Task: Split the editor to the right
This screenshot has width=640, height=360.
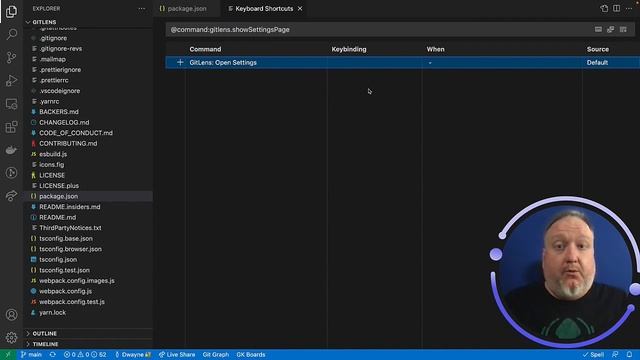Action: pos(616,9)
